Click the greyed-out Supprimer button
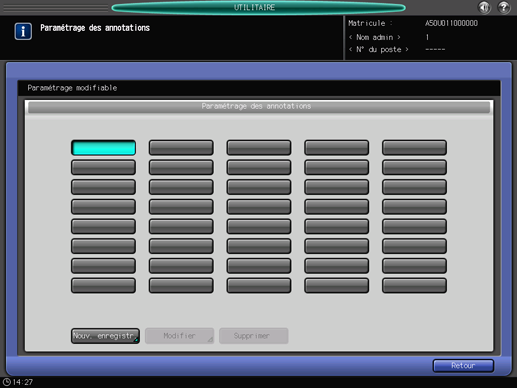Image resolution: width=517 pixels, height=388 pixels. 253,336
